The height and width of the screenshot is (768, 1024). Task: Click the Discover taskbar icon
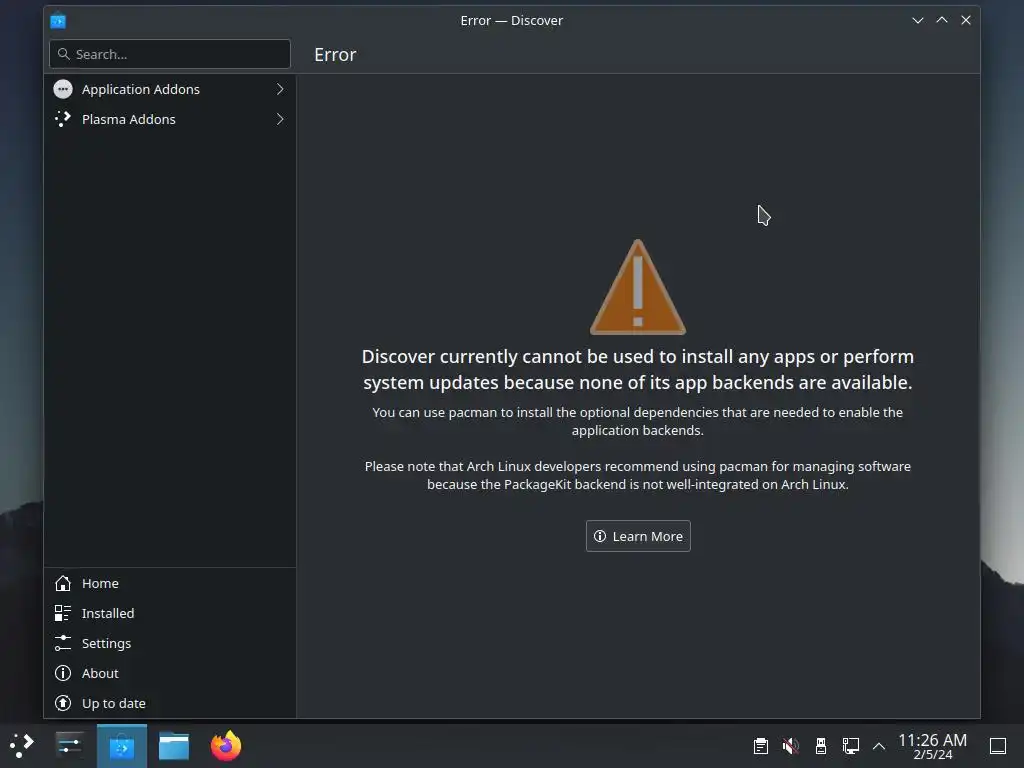122,746
